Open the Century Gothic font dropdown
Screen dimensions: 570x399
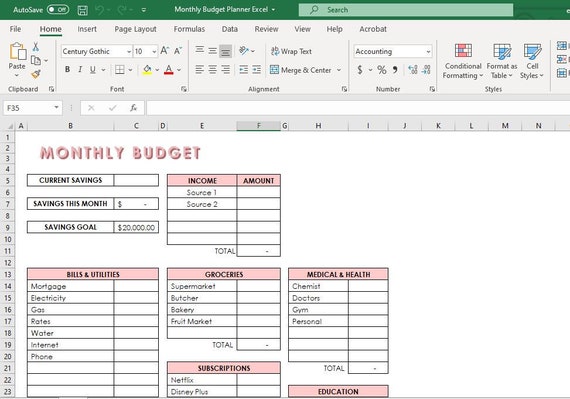pyautogui.click(x=129, y=52)
